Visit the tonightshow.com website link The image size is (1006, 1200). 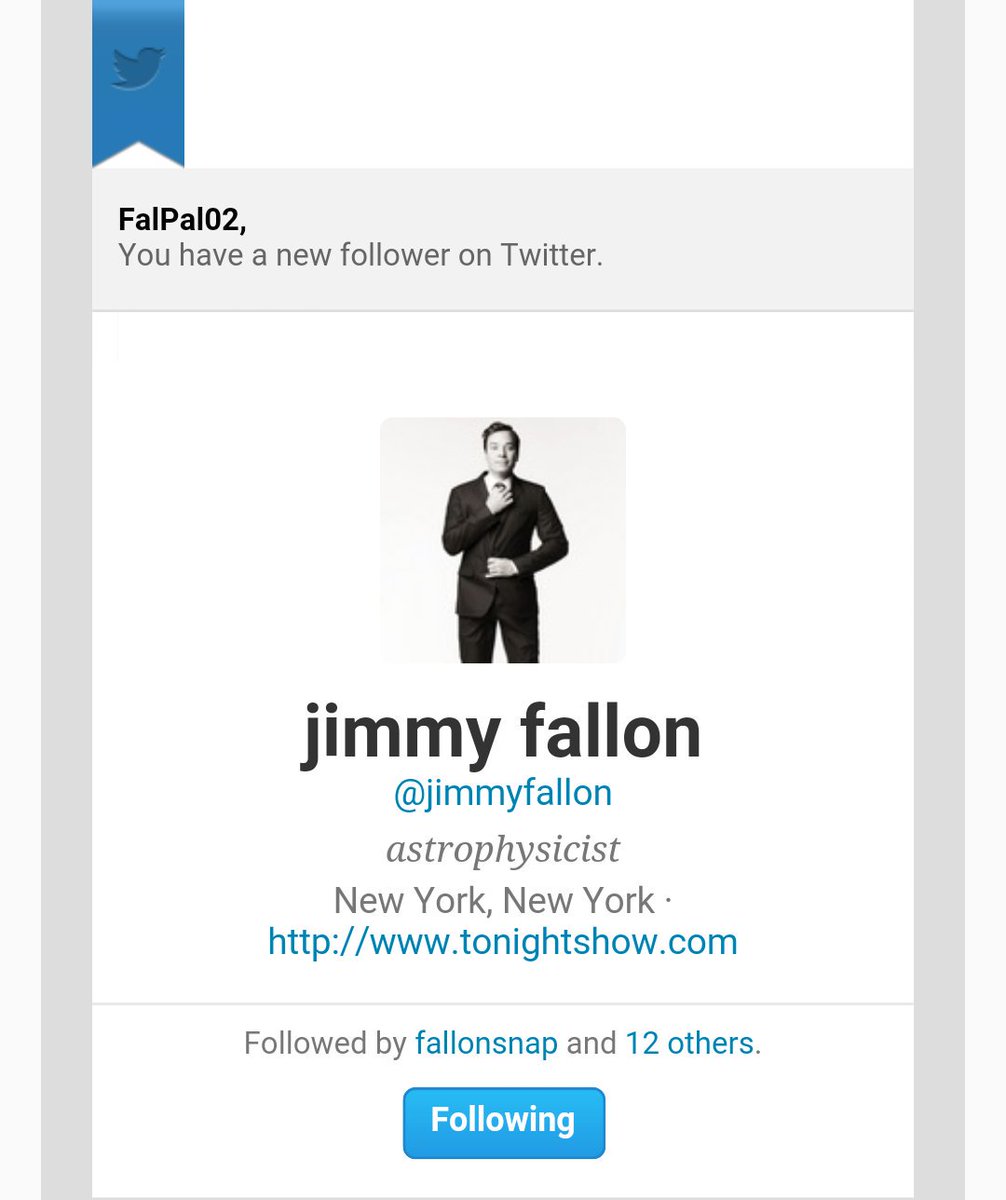(503, 942)
